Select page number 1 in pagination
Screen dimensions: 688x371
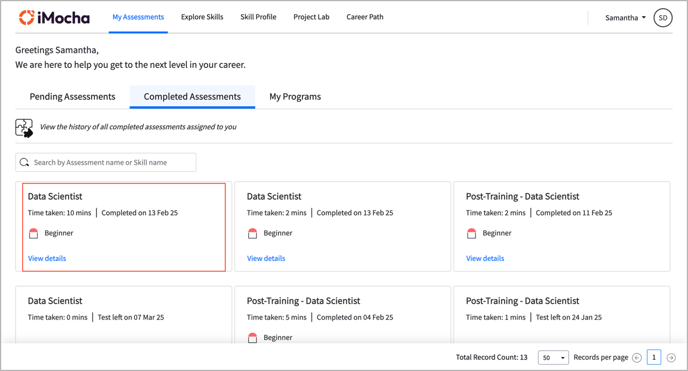(654, 357)
